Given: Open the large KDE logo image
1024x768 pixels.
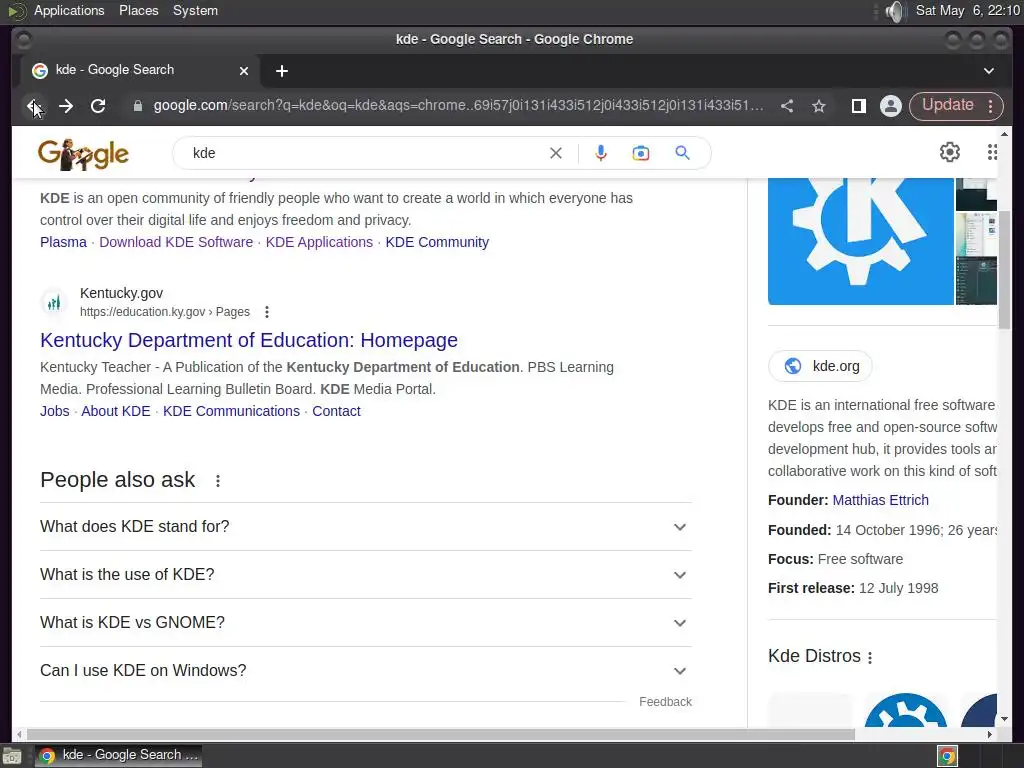Looking at the screenshot, I should click(861, 241).
